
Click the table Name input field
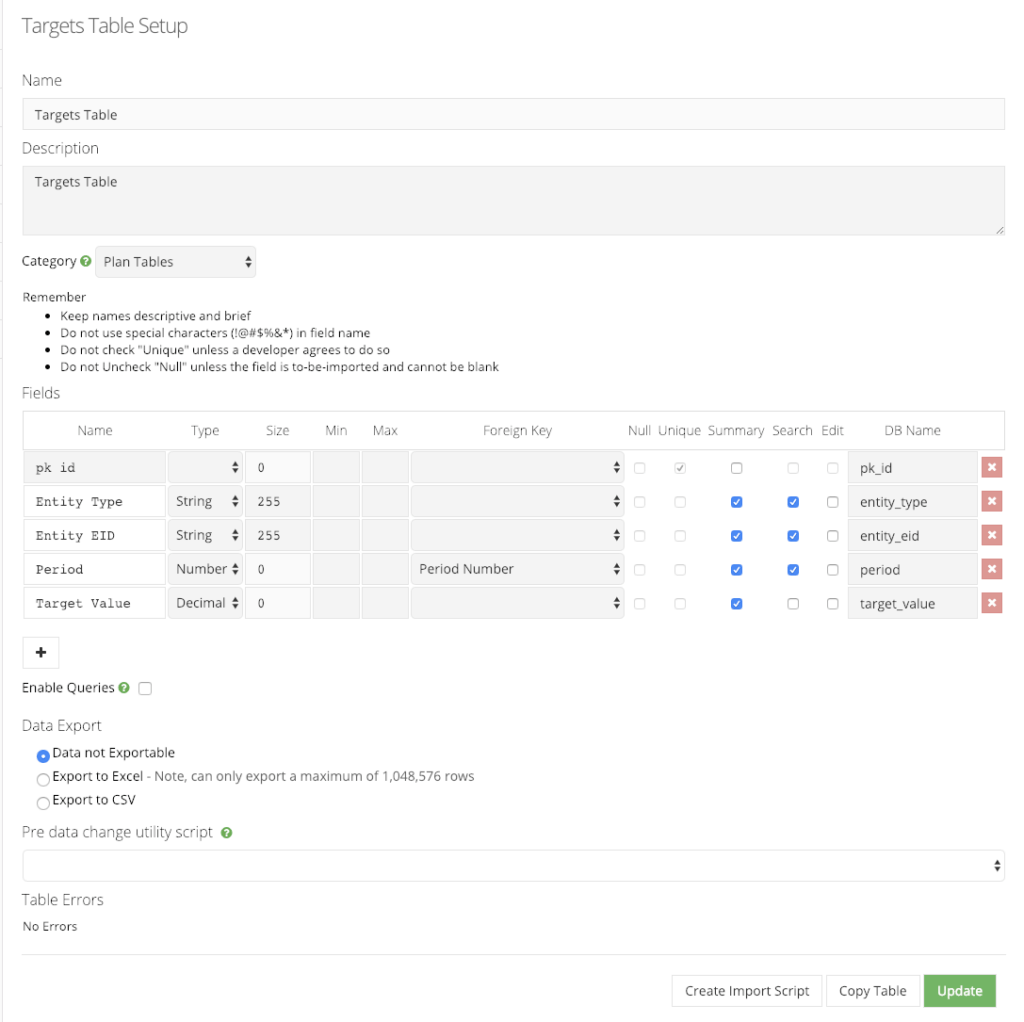(513, 114)
